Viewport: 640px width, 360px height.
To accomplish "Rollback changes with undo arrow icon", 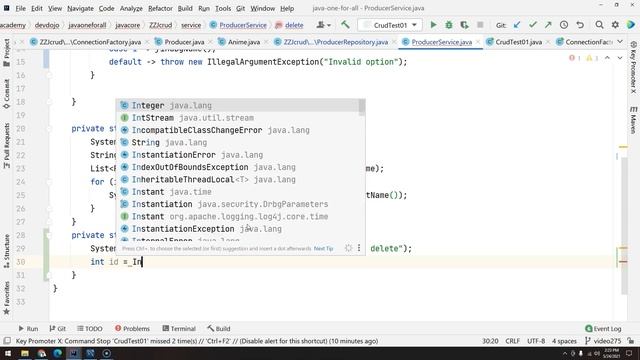I will [580, 25].
